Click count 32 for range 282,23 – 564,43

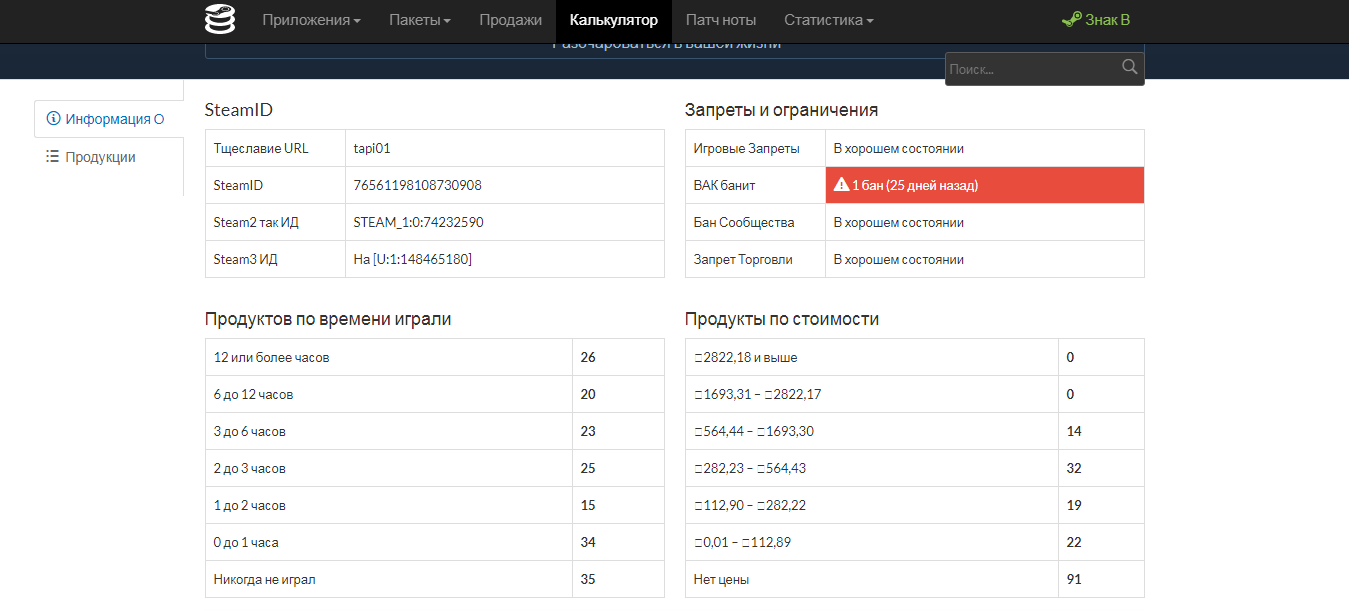(1074, 468)
